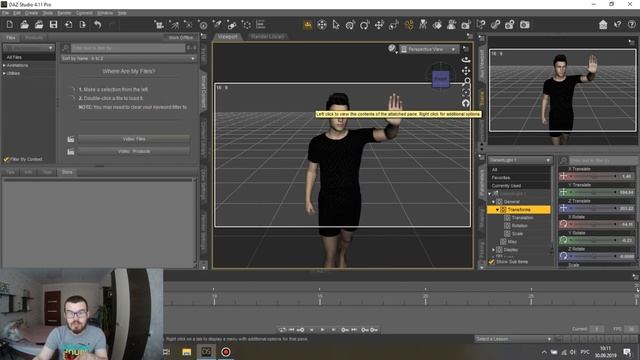Click the X Translate cross icon

click(563, 176)
